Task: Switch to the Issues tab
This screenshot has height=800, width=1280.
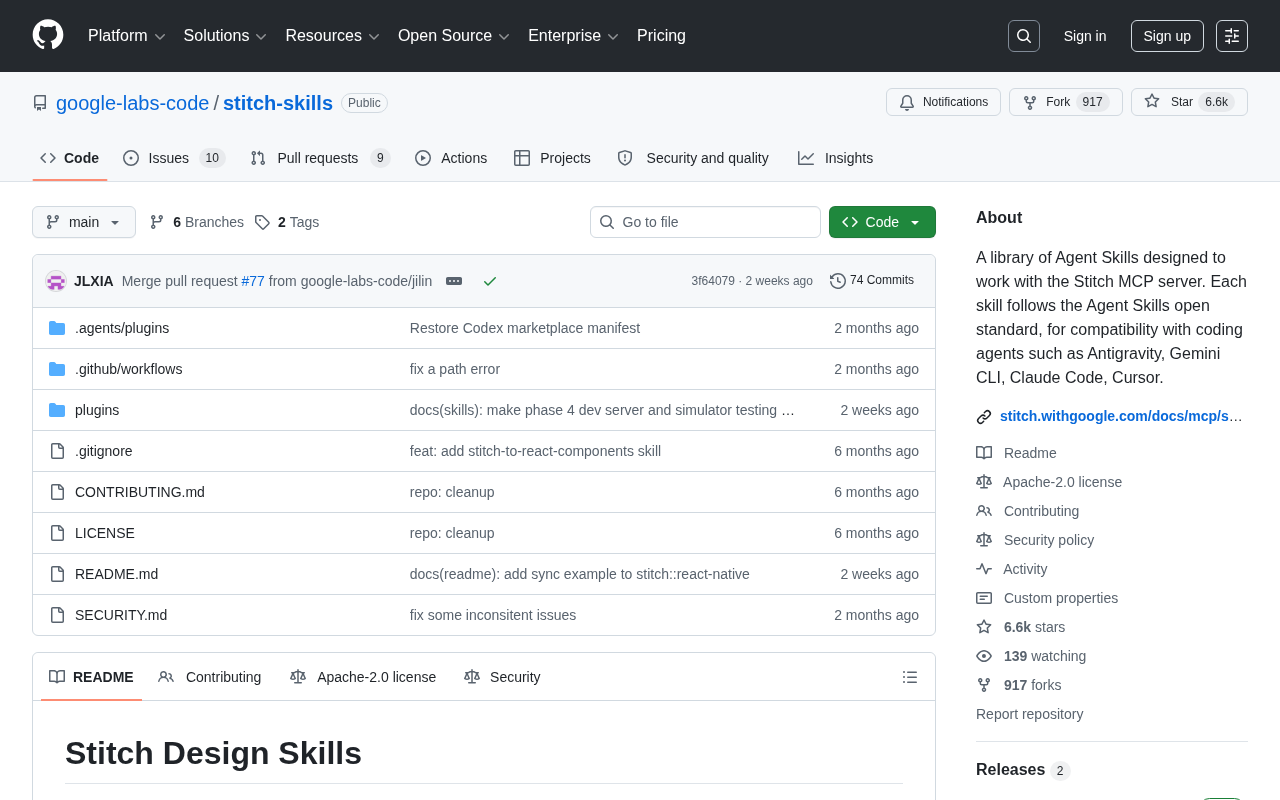Action: (174, 158)
